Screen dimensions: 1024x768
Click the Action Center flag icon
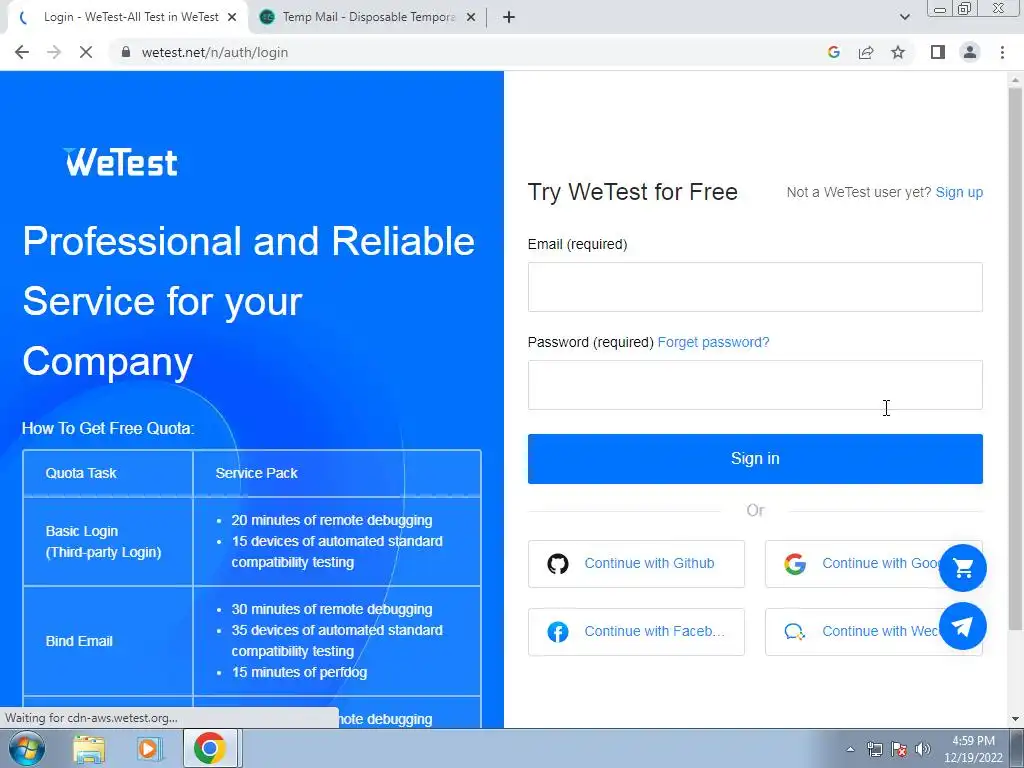pyautogui.click(x=899, y=749)
